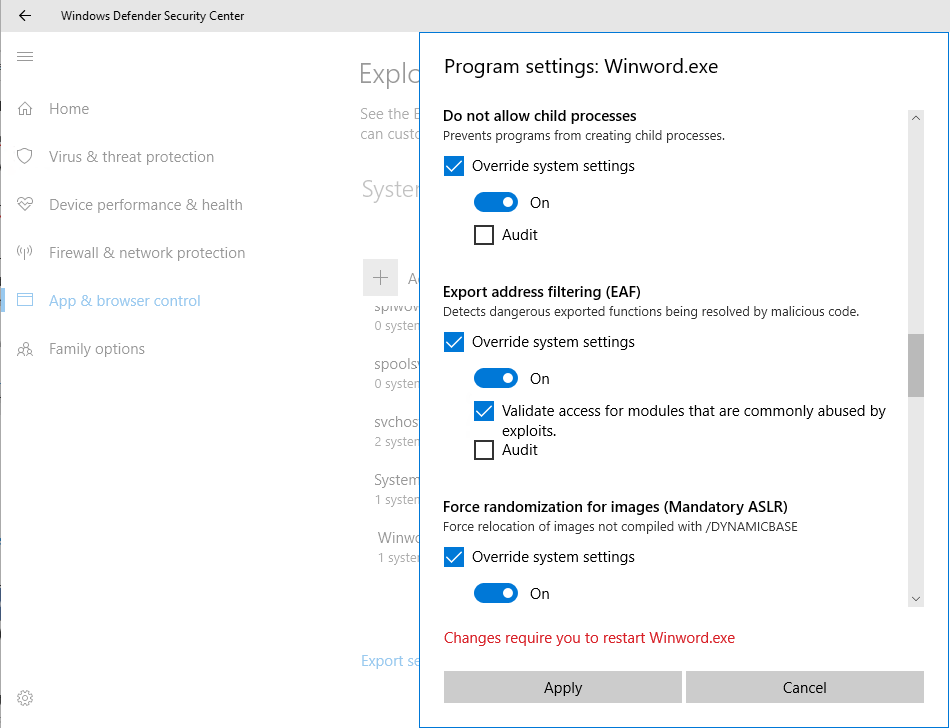The image size is (950, 728).
Task: Click the Cancel button
Action: [x=805, y=688]
